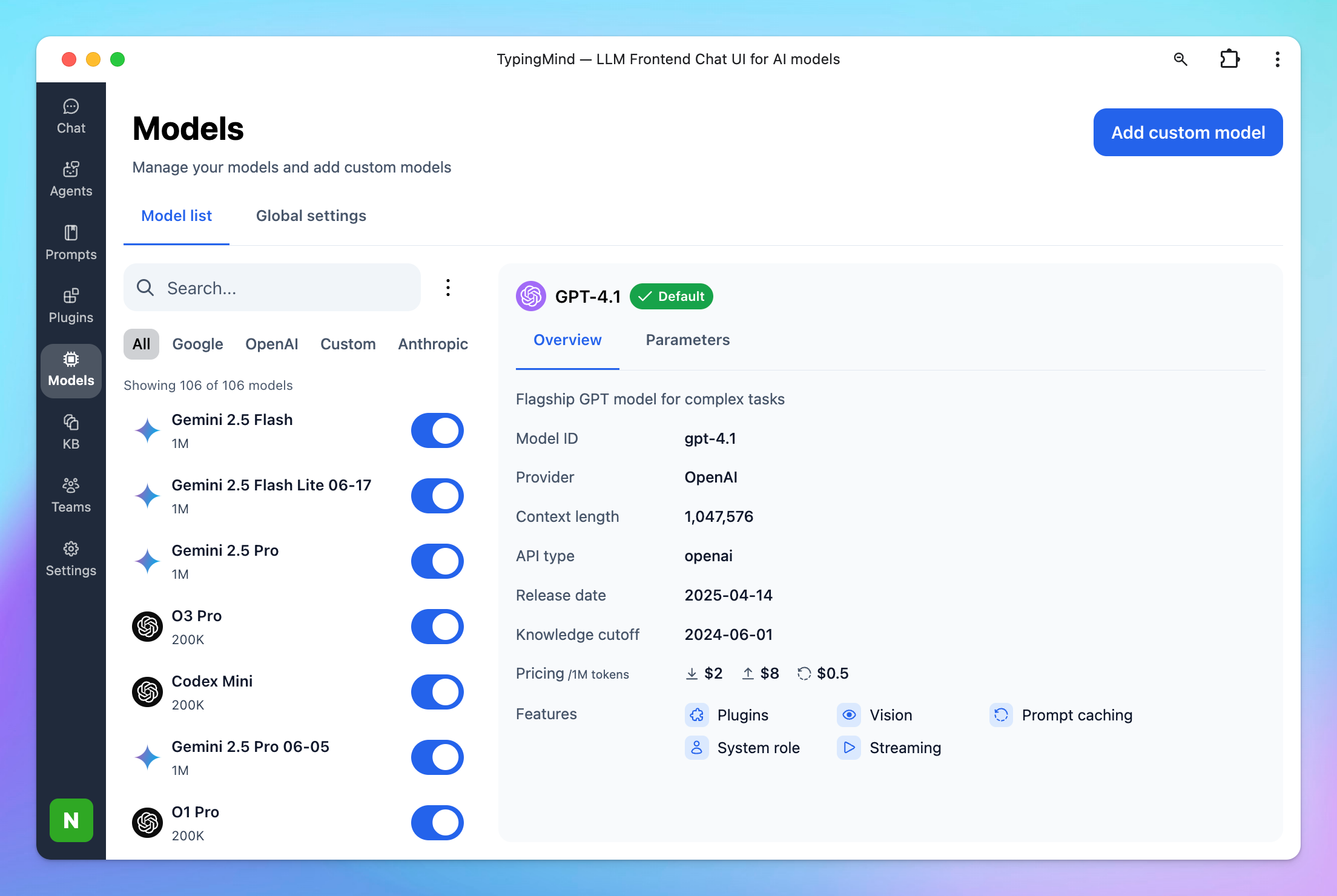Click the Gemini 2.5 Flash star icon
The width and height of the screenshot is (1337, 896).
[x=147, y=430]
